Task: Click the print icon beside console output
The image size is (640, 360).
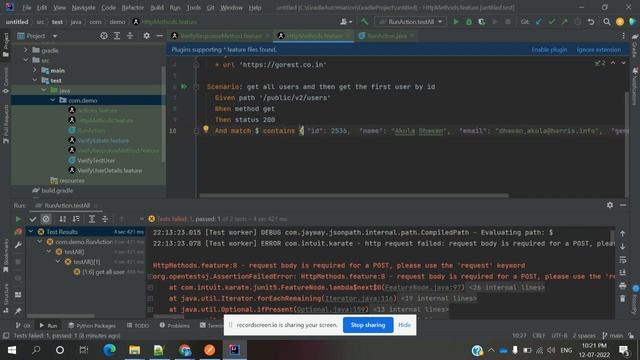Action: click(622, 286)
